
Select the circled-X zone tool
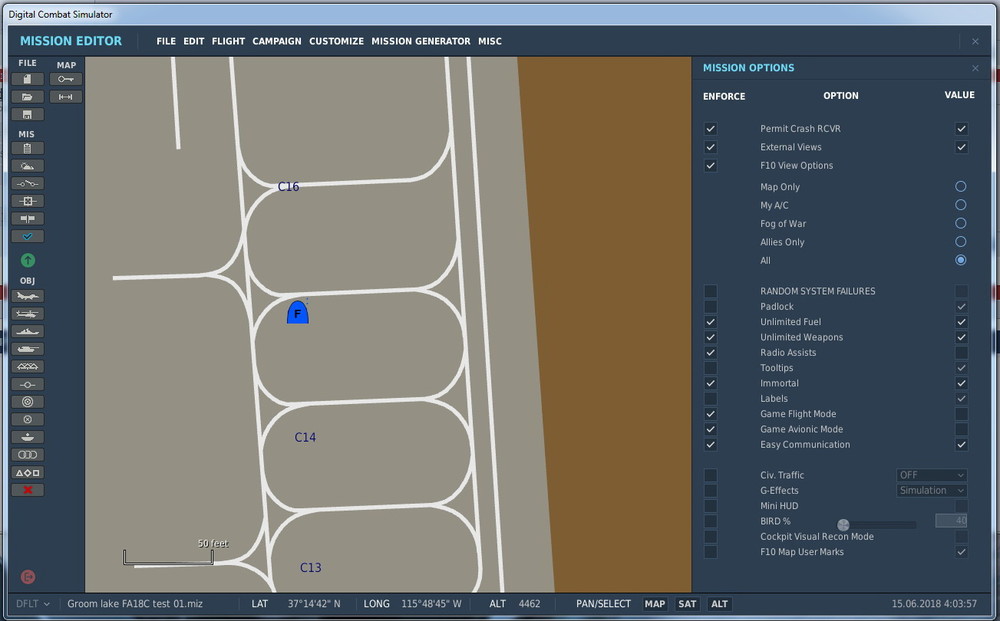[27, 420]
